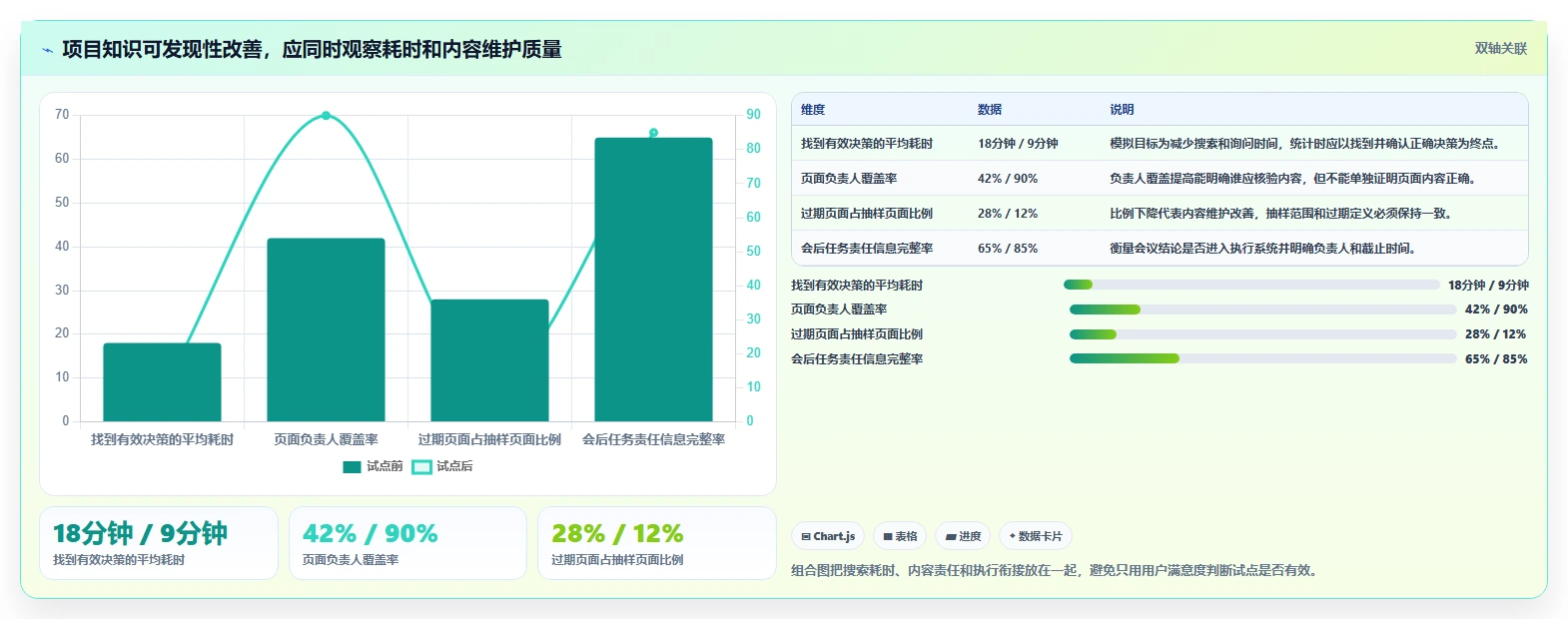Click progress label 找到有效决策的平均耗时

[x=857, y=286]
